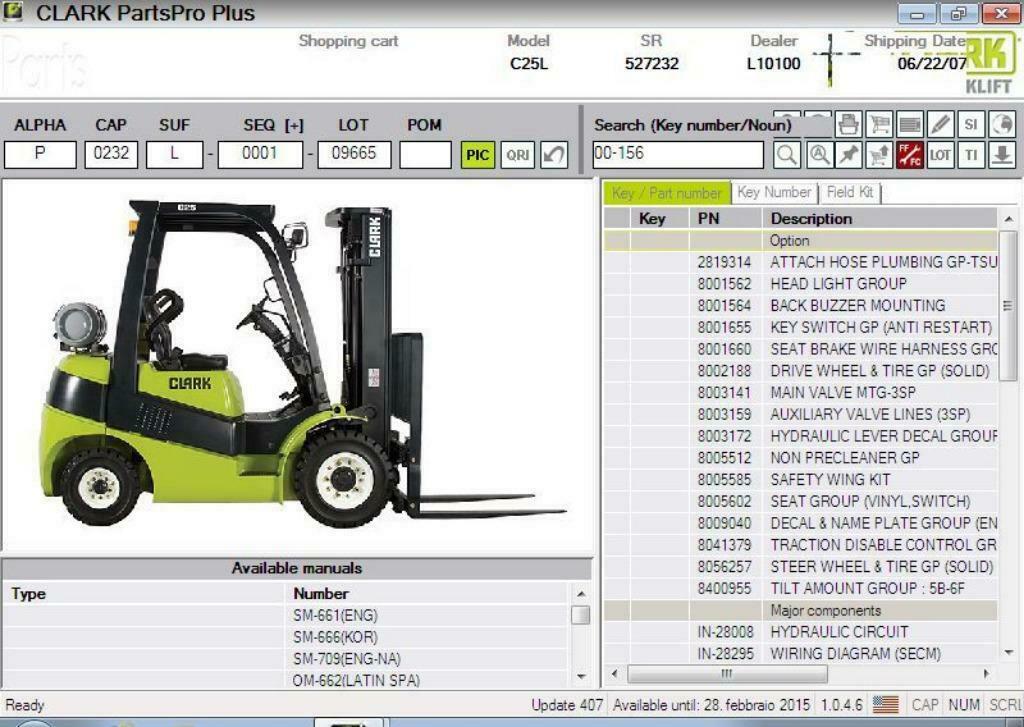1024x727 pixels.
Task: Click the Description column header
Action: tap(880, 219)
